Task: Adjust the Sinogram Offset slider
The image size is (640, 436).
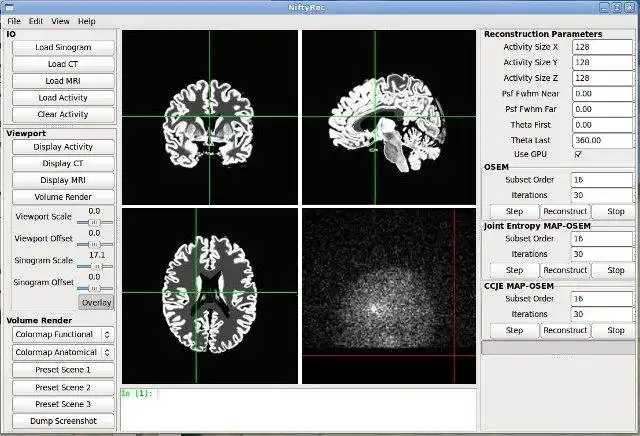Action: click(95, 288)
